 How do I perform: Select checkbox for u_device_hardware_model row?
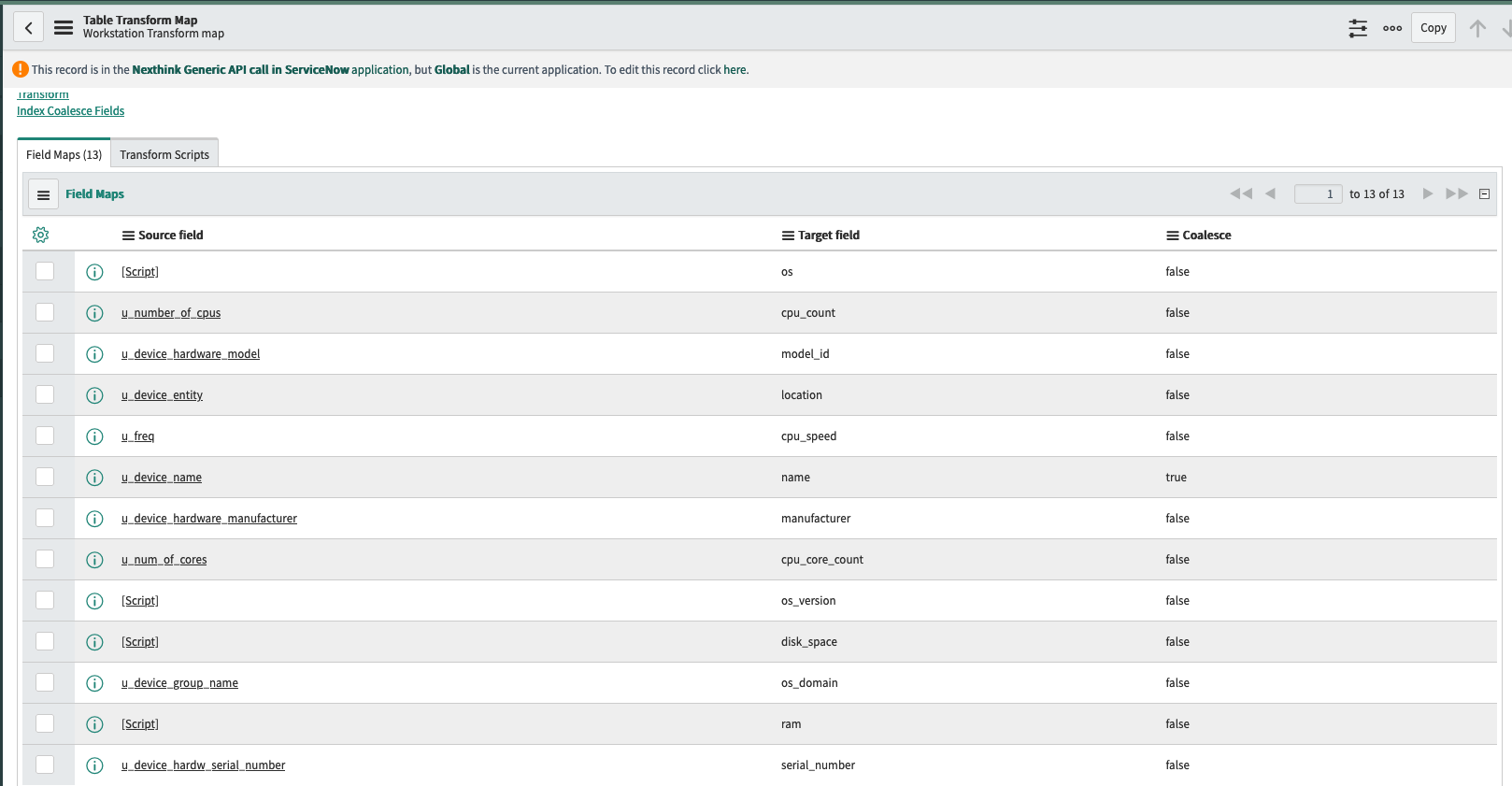pos(45,353)
